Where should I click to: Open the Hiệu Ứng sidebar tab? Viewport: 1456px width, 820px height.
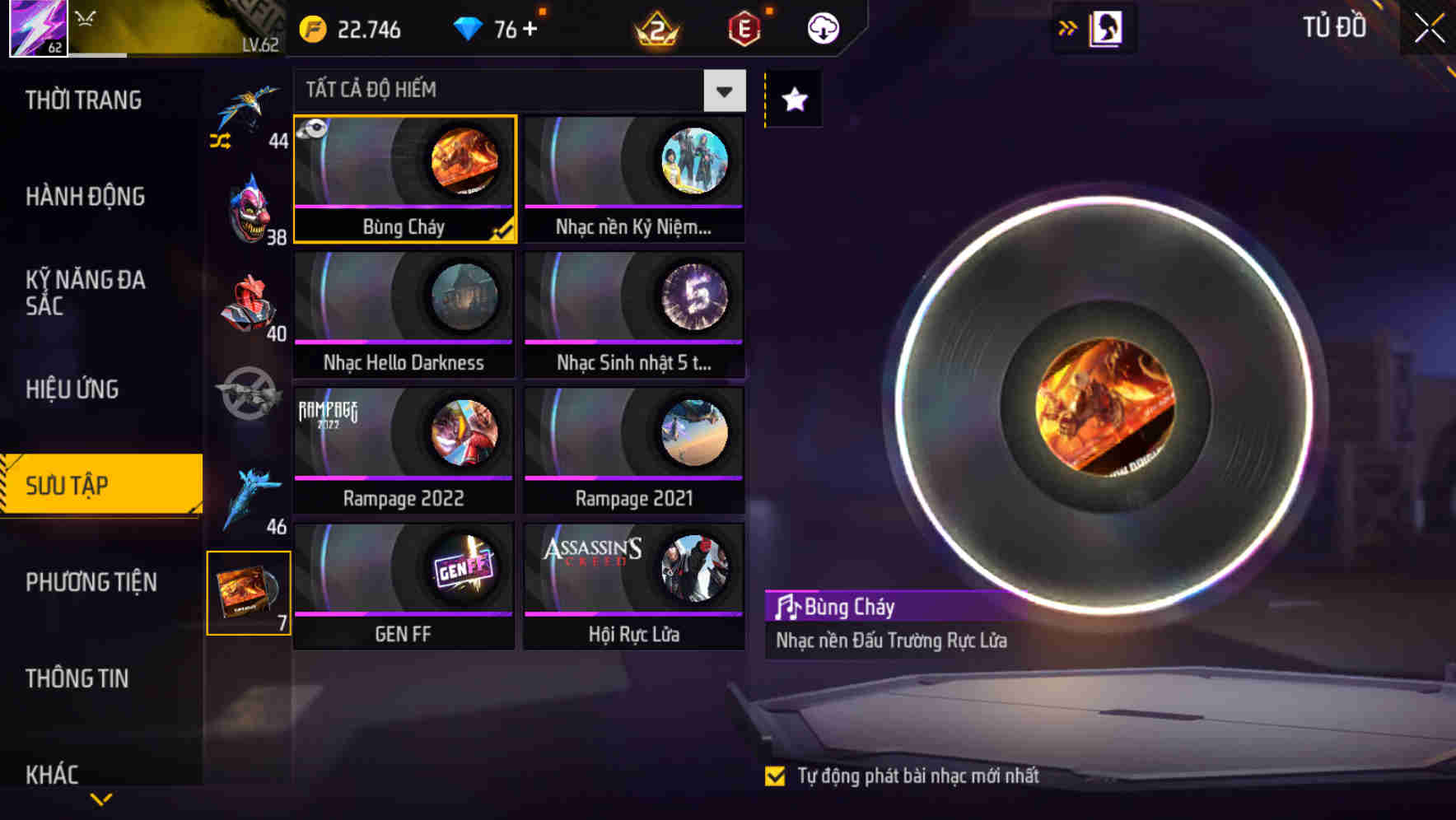click(x=72, y=389)
